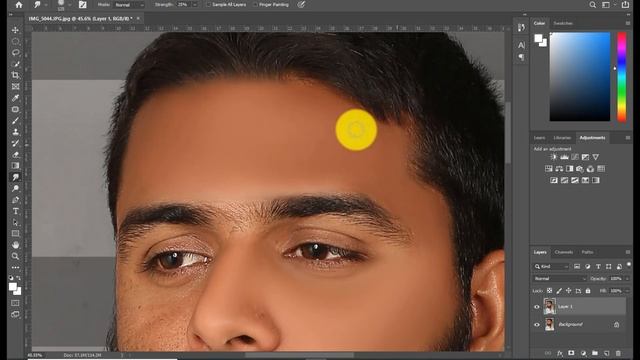Enable Finger Painting checkbox

coord(256,5)
